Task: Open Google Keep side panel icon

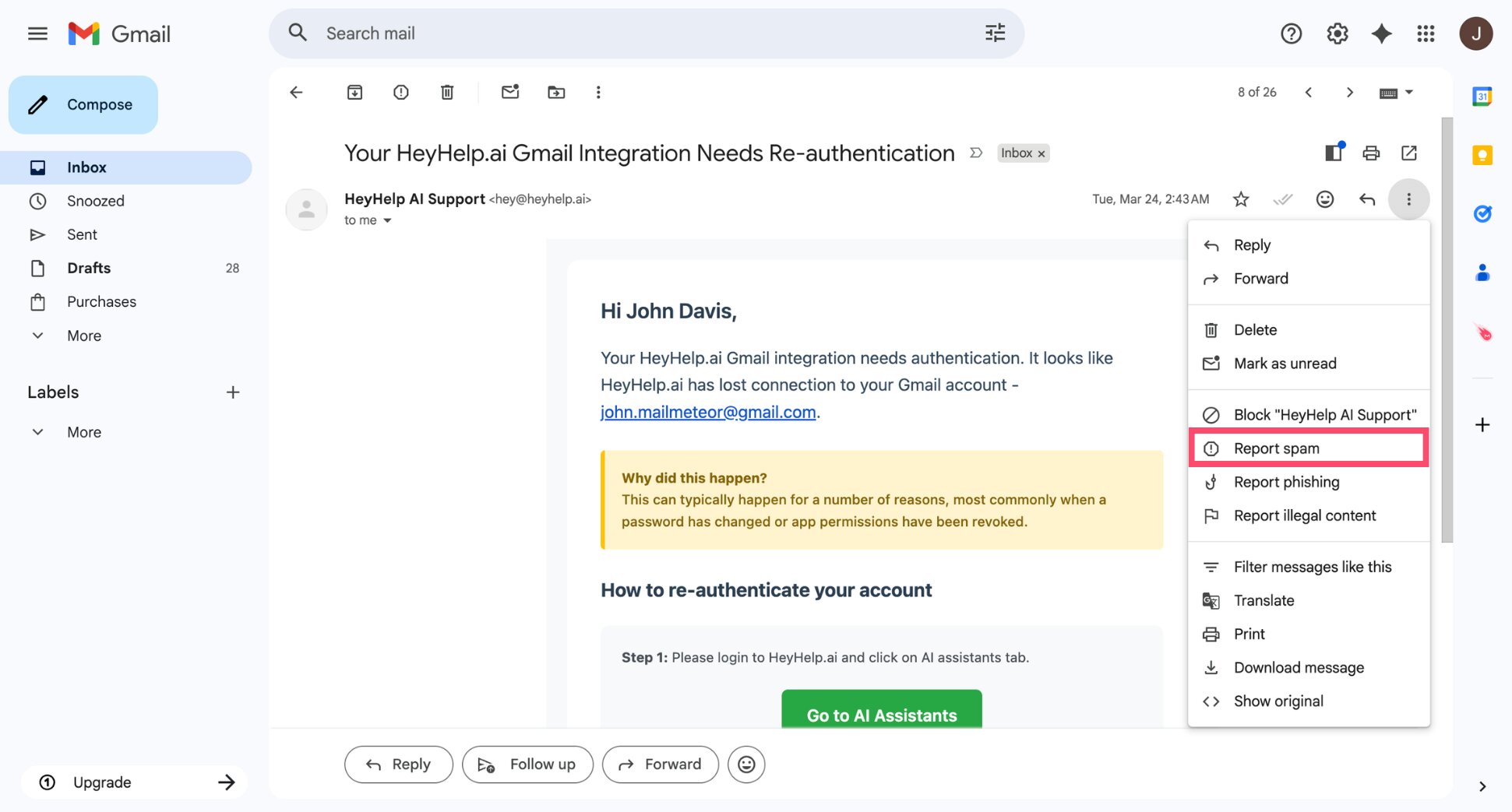Action: 1482,156
